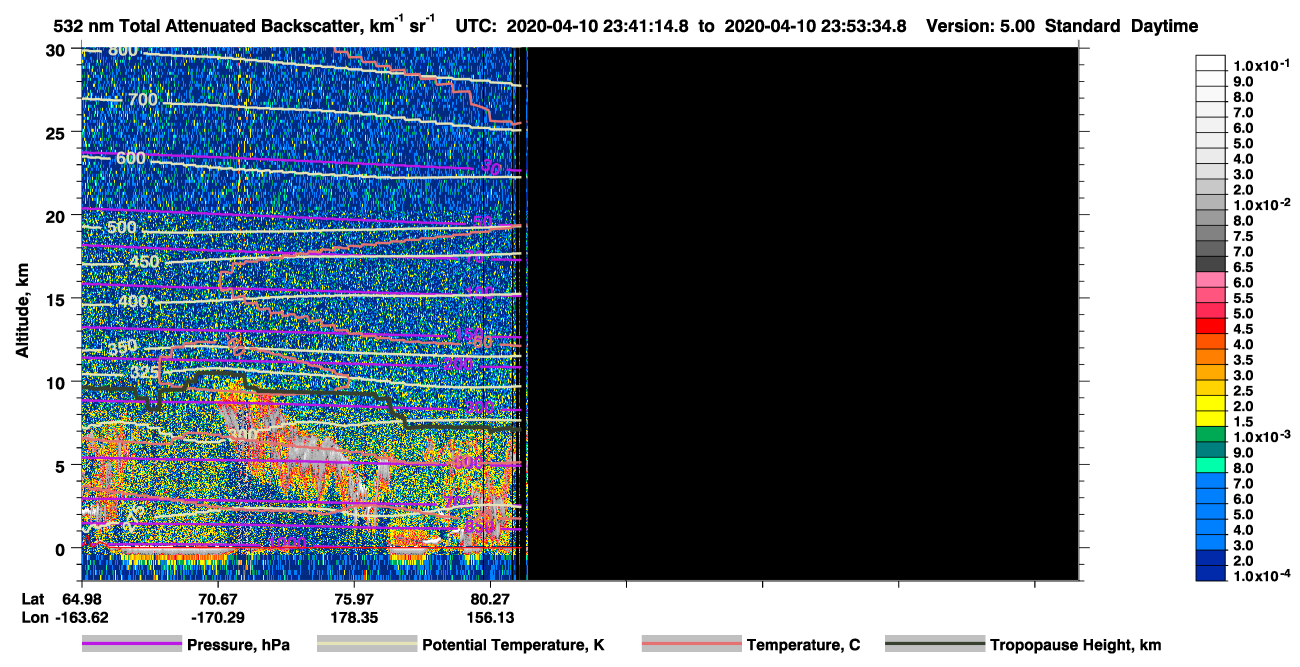Image resolution: width=1300 pixels, height=667 pixels.
Task: Click the '325' potential temperature contour label
Action: [x=145, y=372]
